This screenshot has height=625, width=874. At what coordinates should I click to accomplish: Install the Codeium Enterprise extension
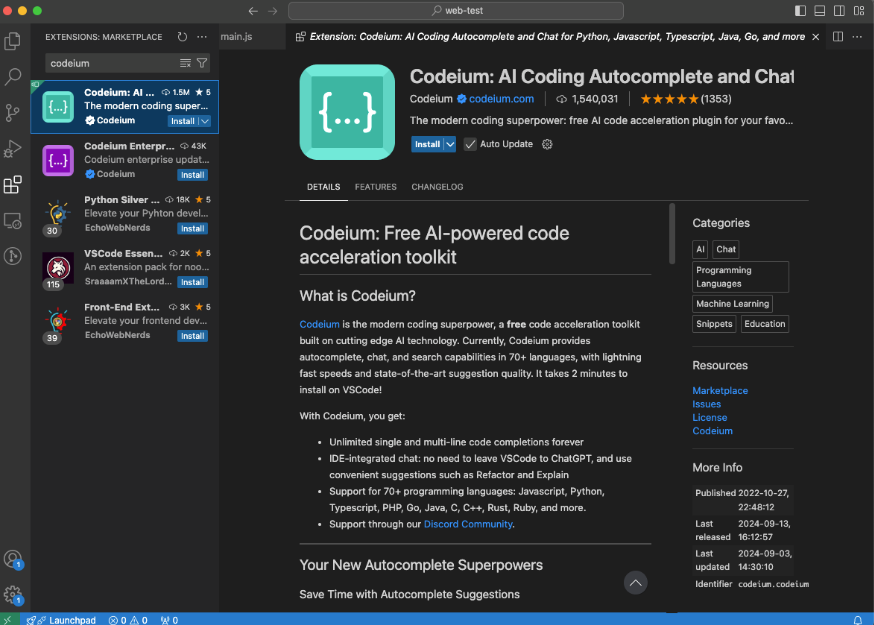coord(192,175)
